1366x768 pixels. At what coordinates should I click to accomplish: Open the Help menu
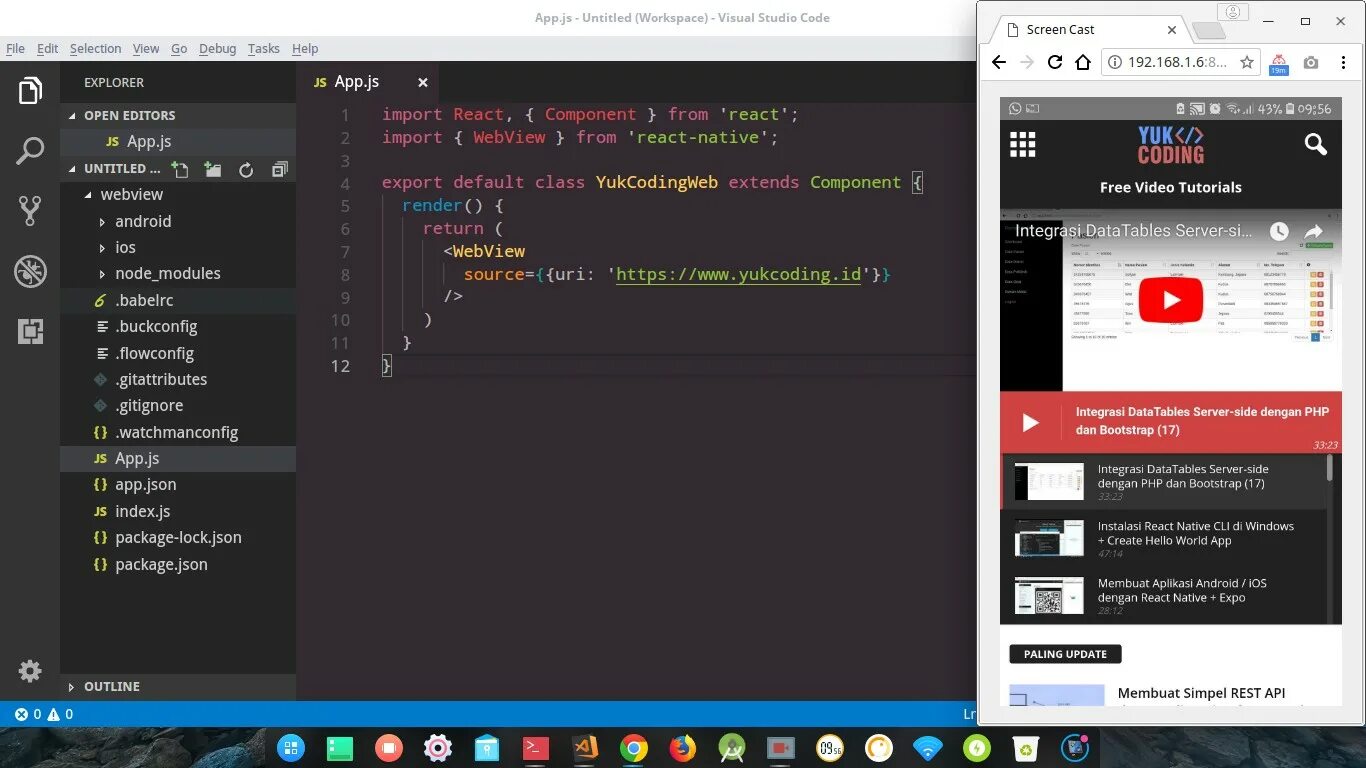(305, 48)
